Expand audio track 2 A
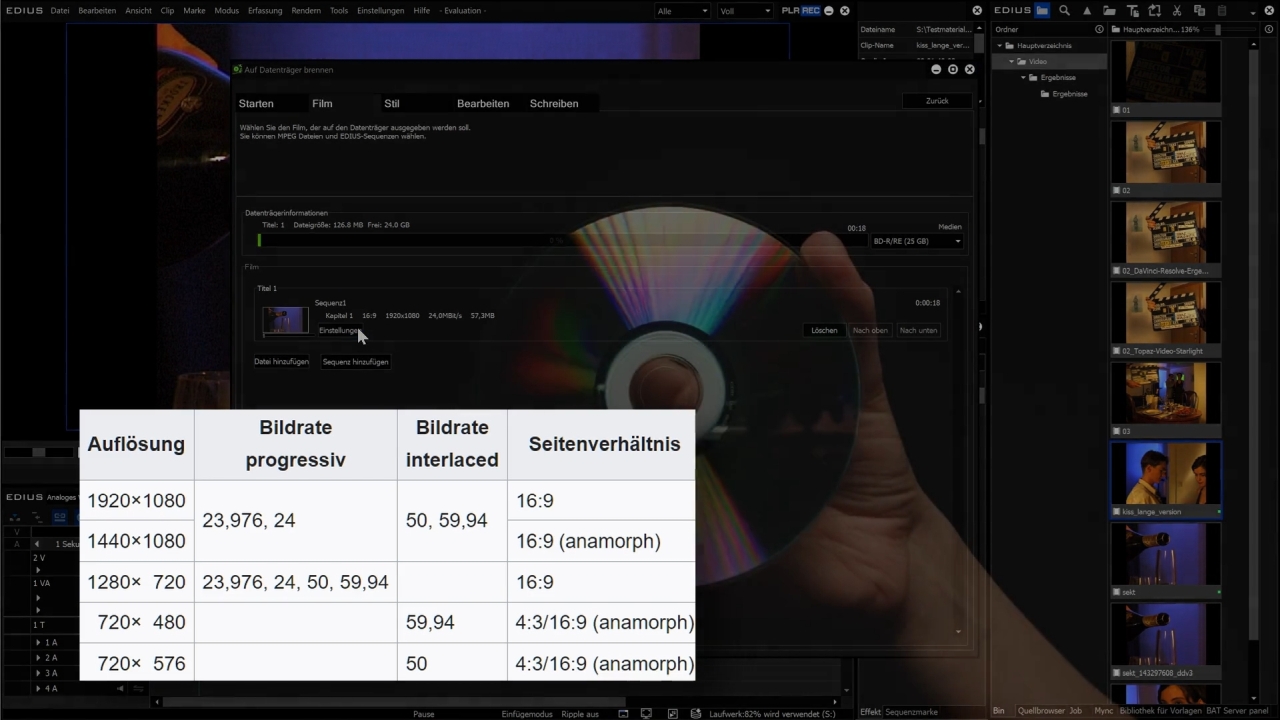 click(x=38, y=658)
